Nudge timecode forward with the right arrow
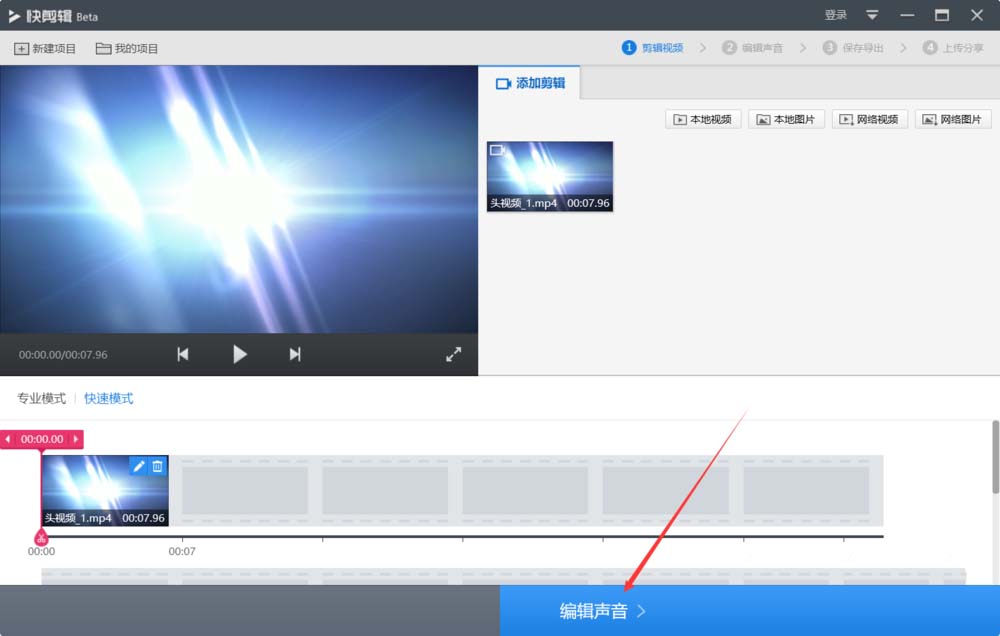Screen dimensions: 1000x636 (x=75, y=439)
